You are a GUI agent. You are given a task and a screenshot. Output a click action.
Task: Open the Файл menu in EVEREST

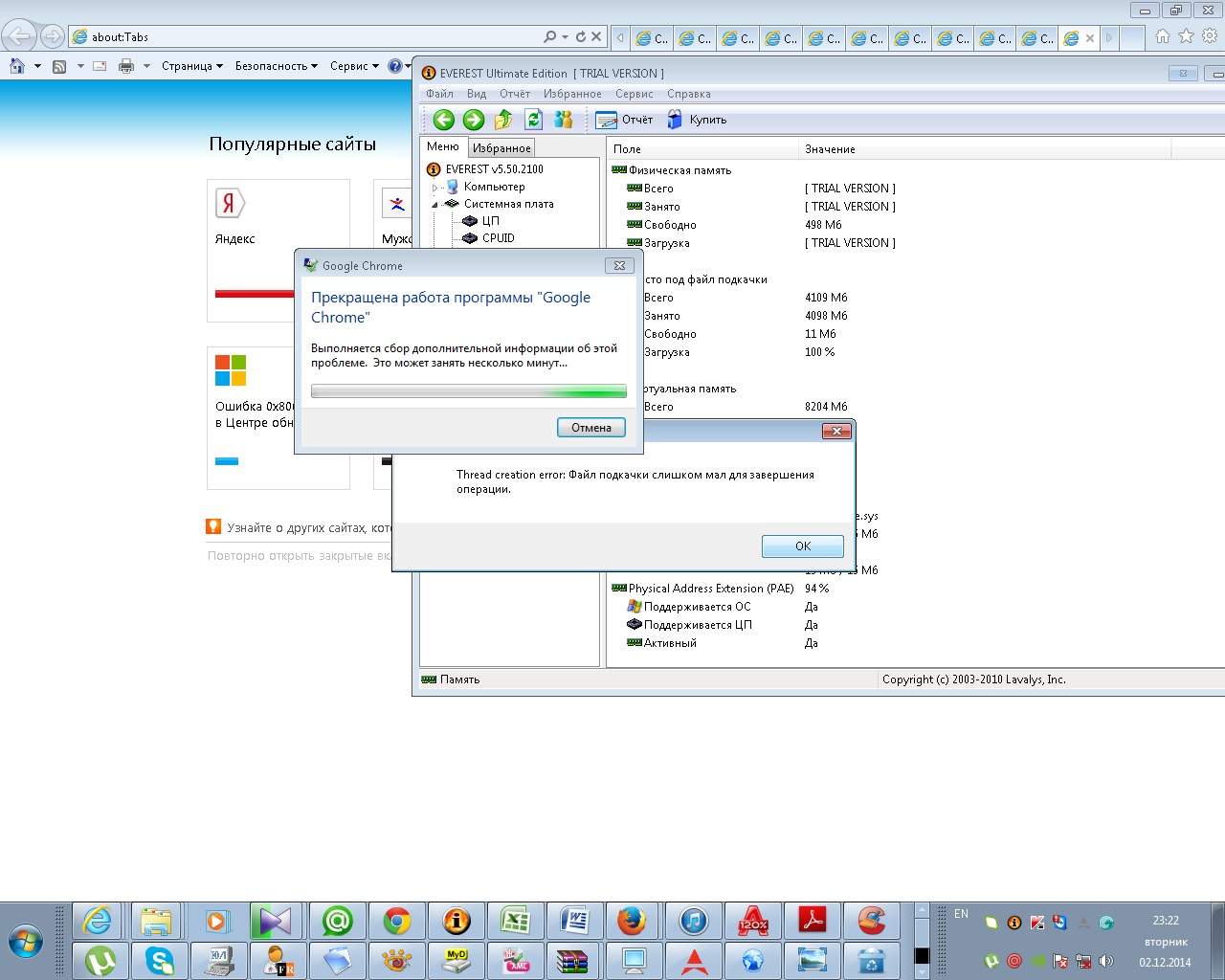point(439,94)
